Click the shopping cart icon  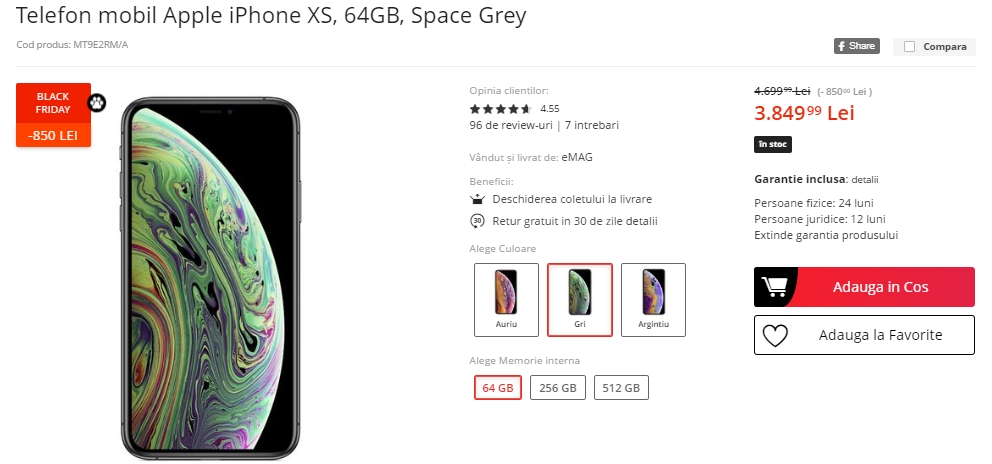[775, 287]
